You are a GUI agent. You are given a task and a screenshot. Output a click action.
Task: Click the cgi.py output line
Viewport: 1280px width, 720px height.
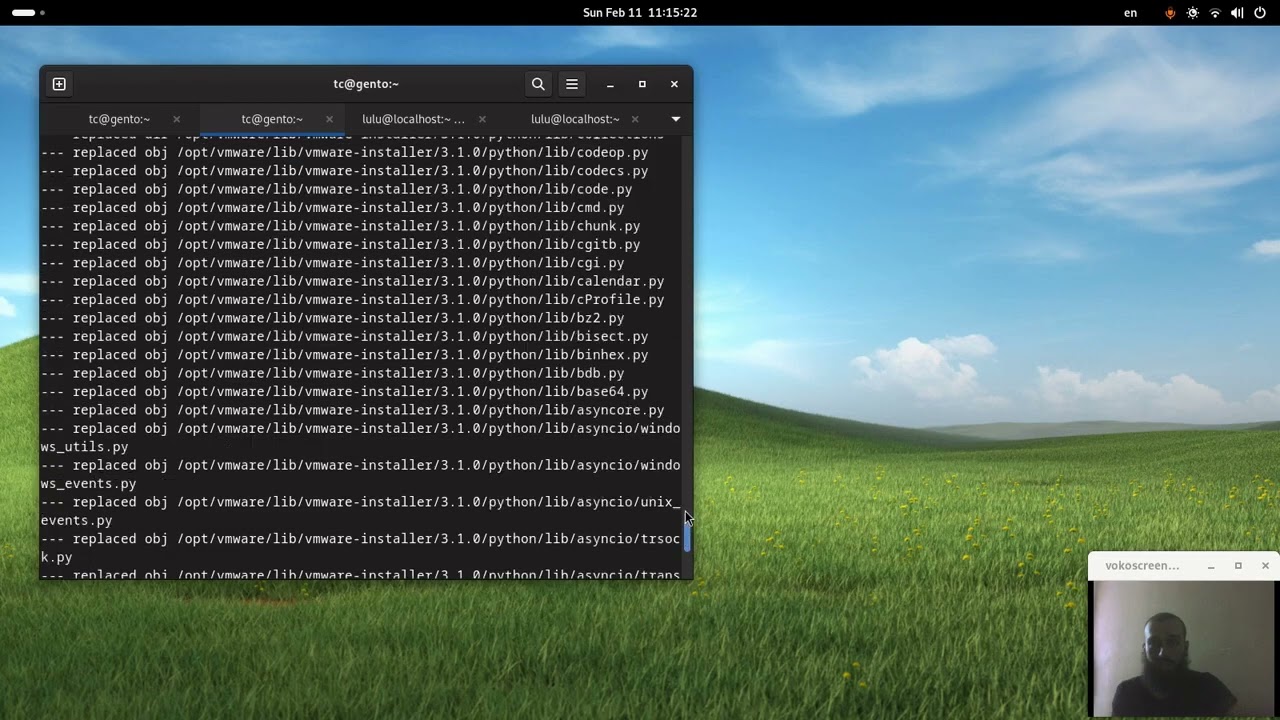[333, 263]
